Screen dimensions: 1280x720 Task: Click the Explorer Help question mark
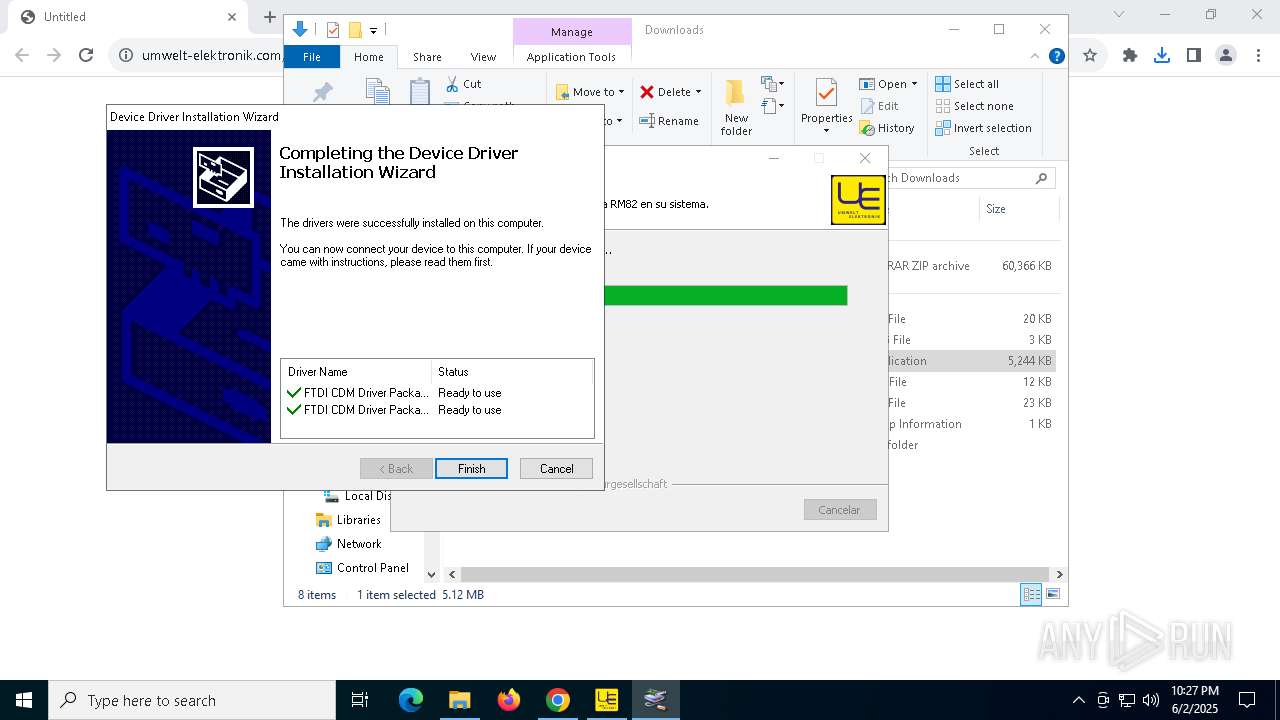click(x=1056, y=57)
